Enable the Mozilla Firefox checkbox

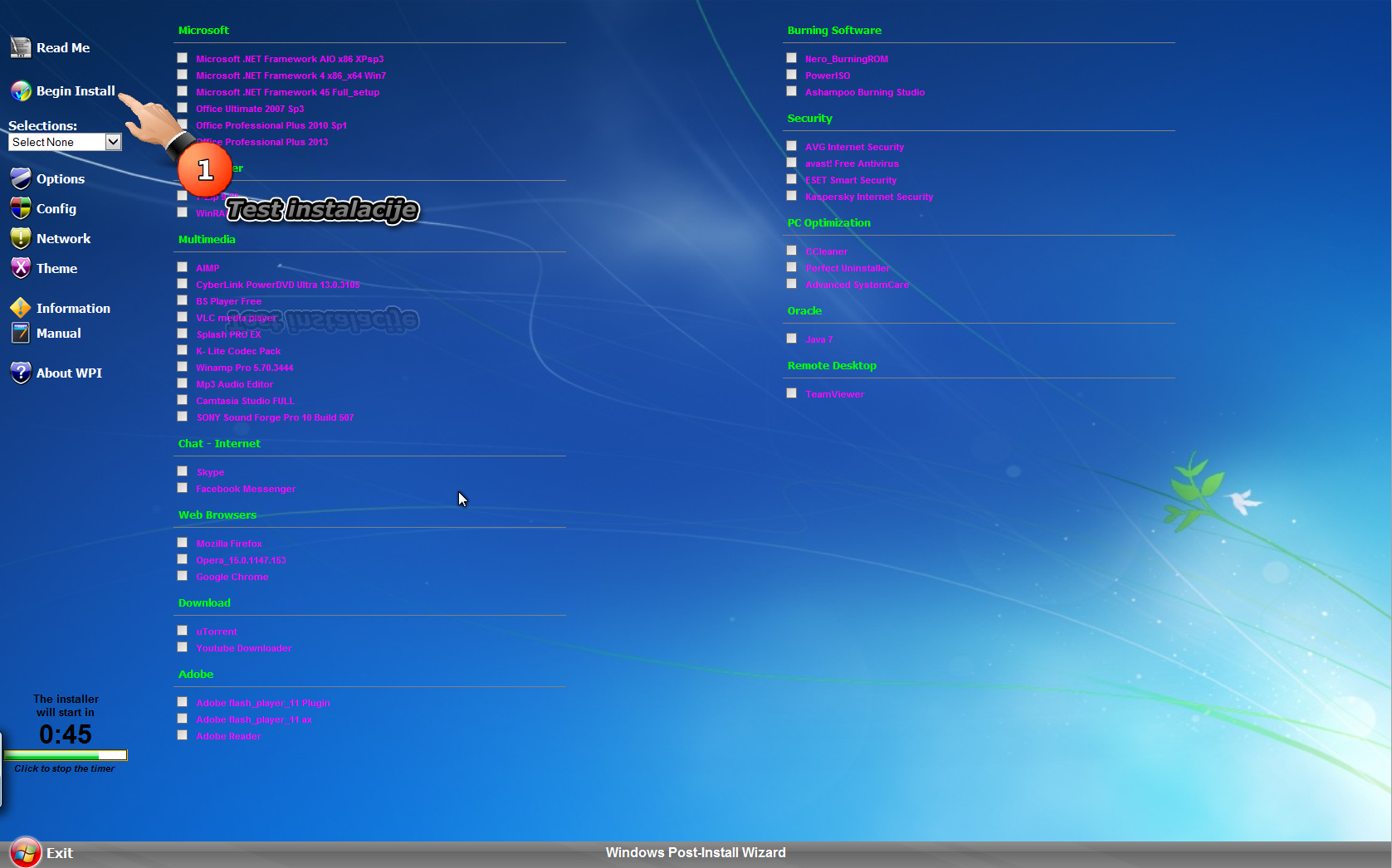coord(182,543)
